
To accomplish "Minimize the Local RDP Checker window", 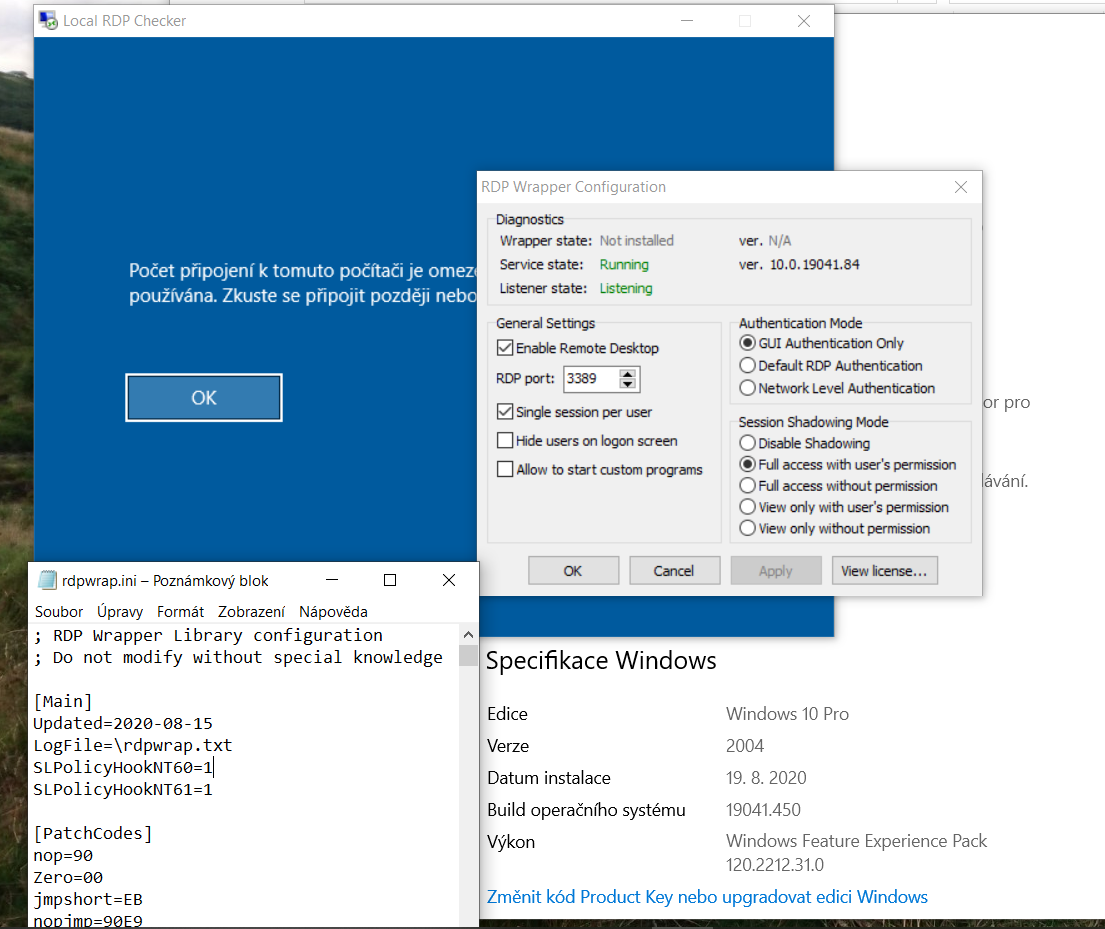I will click(x=687, y=21).
